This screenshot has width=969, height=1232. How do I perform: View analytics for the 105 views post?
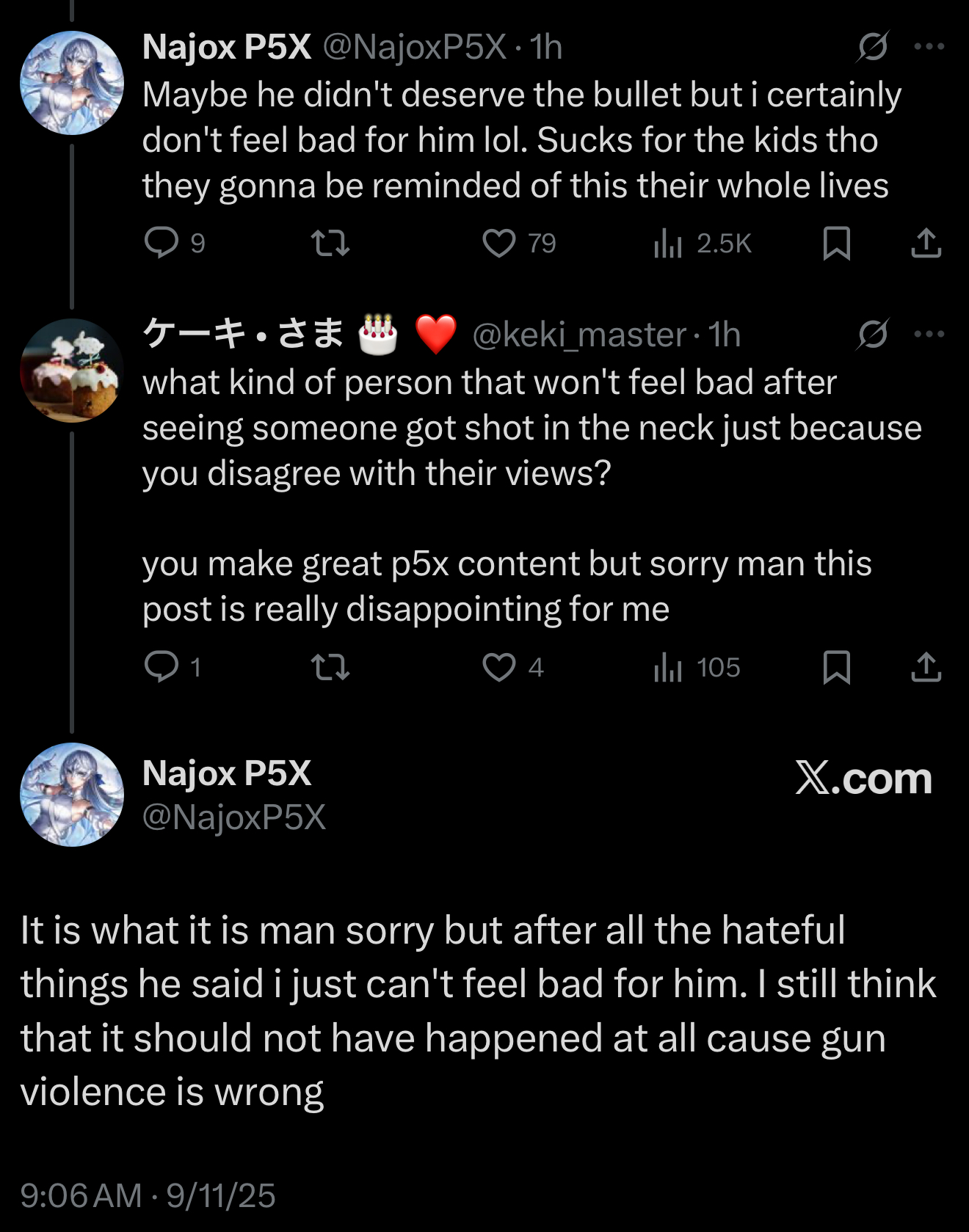pyautogui.click(x=668, y=667)
